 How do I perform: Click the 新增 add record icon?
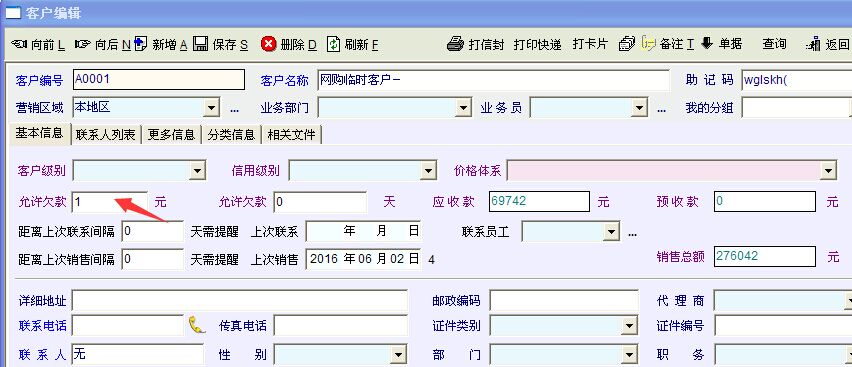pyautogui.click(x=141, y=43)
